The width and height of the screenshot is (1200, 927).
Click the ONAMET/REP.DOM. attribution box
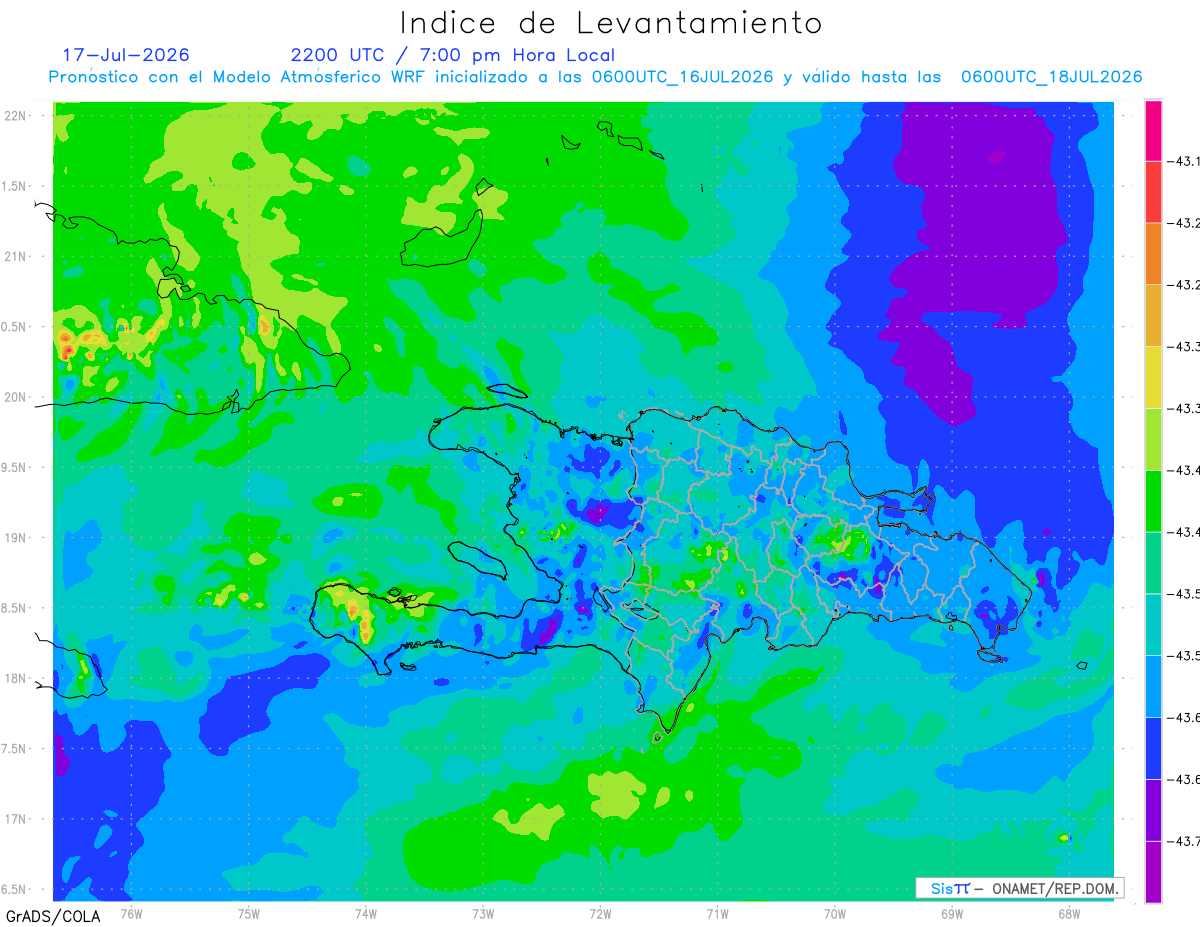[x=1020, y=888]
